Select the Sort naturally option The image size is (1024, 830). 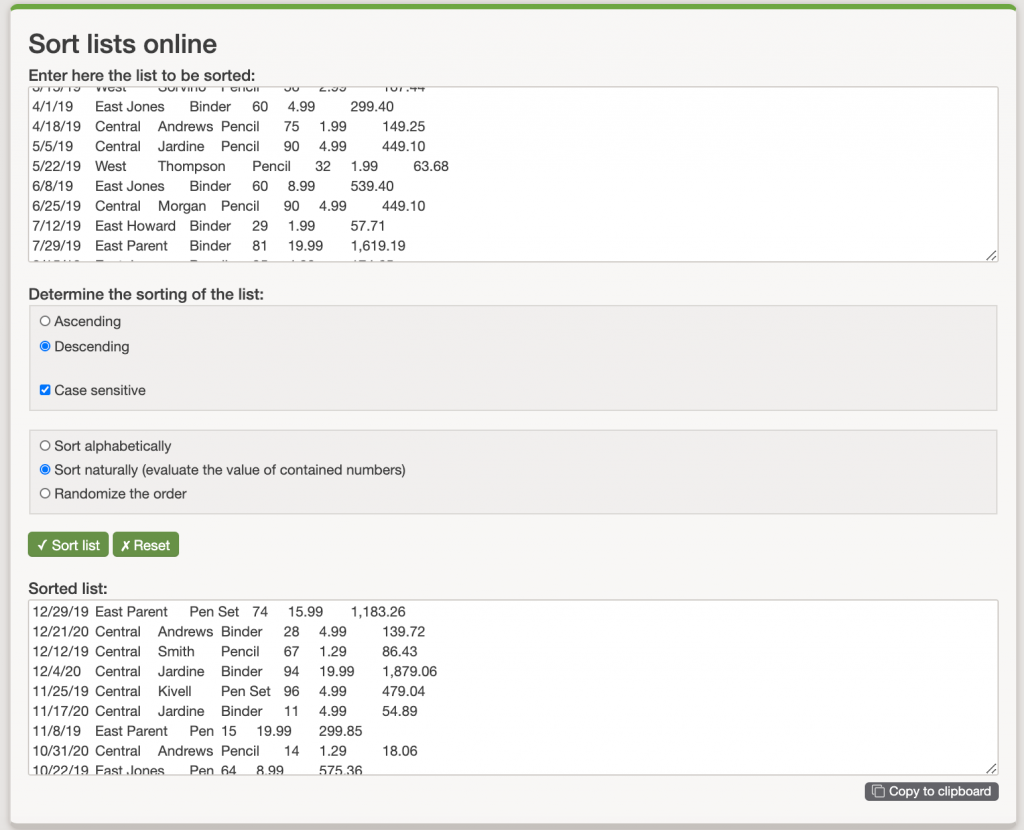click(x=43, y=470)
